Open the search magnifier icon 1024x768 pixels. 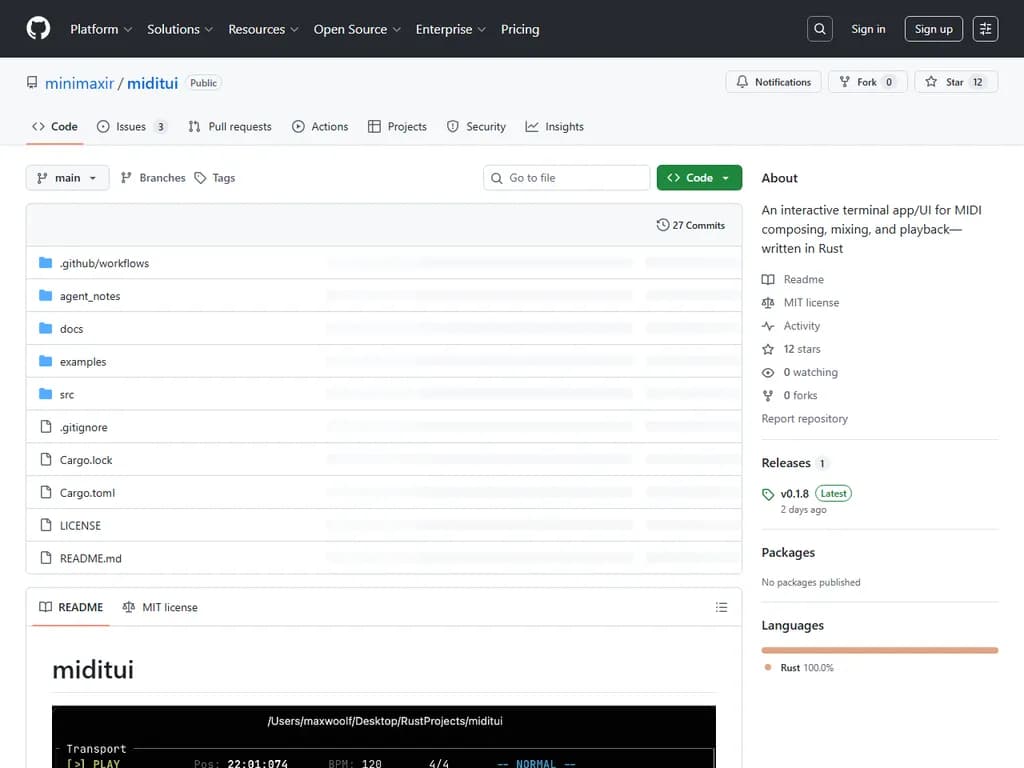[x=820, y=29]
